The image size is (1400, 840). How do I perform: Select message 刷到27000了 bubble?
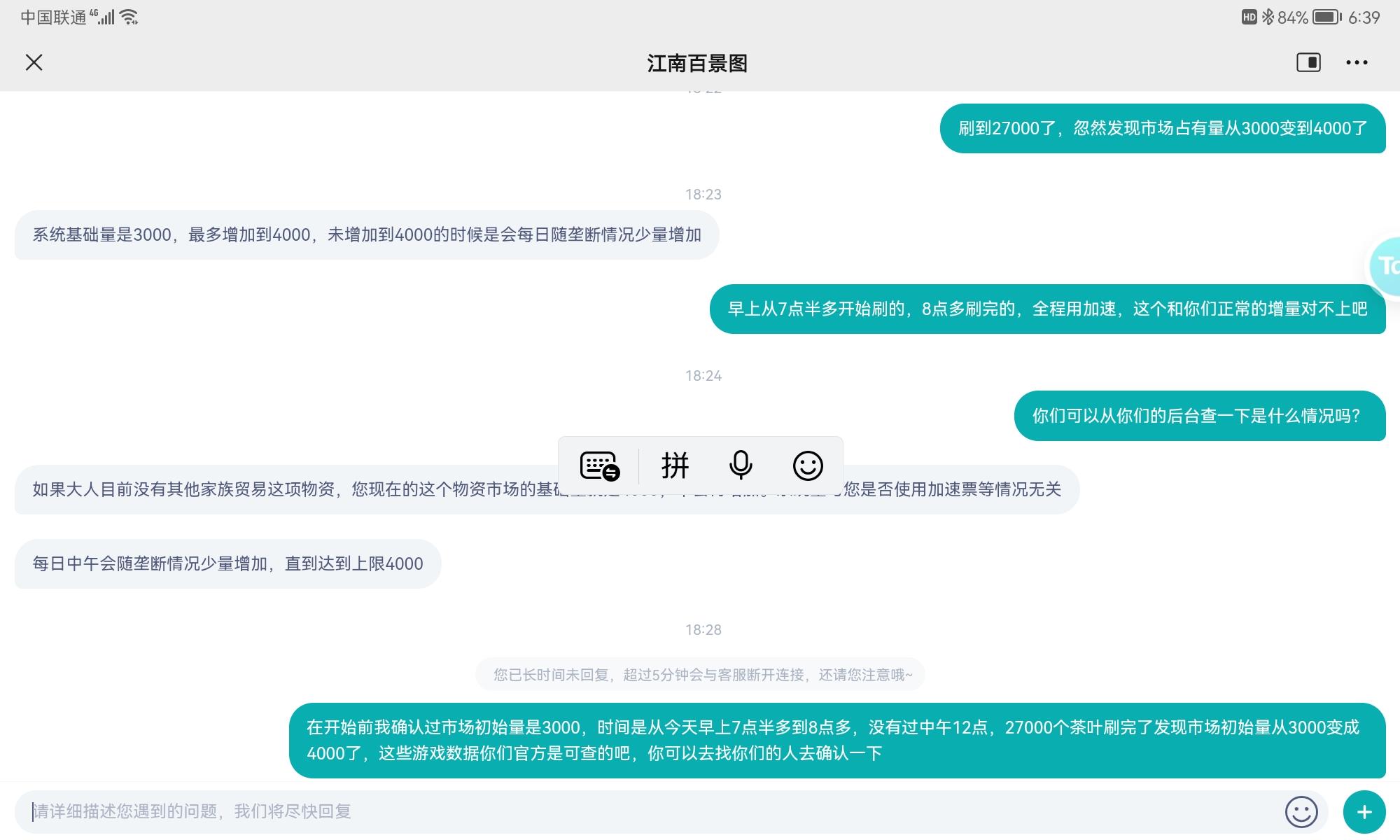coord(1162,129)
